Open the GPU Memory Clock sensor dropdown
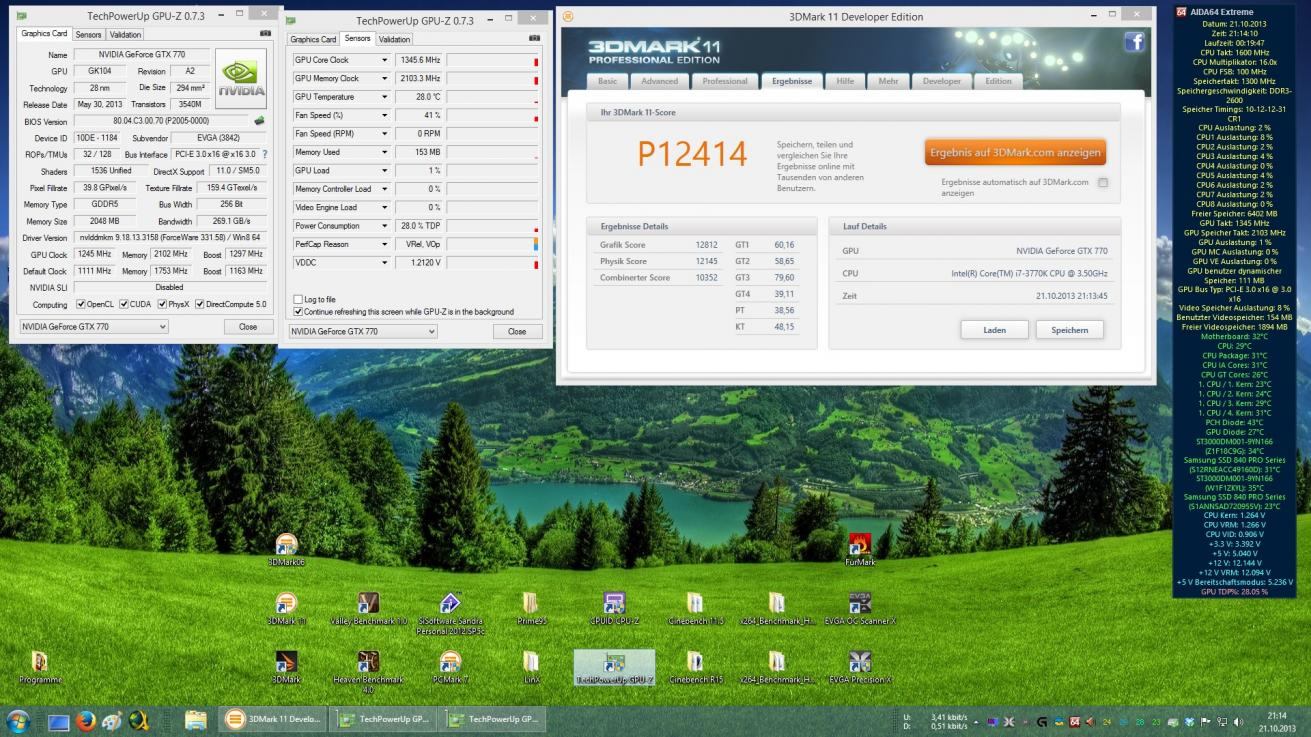The image size is (1311, 737). tap(384, 78)
